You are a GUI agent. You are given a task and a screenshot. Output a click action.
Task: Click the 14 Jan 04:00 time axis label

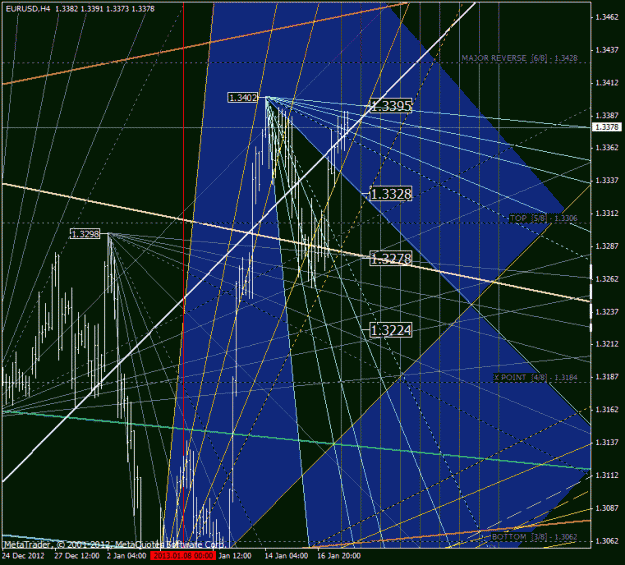click(x=286, y=555)
